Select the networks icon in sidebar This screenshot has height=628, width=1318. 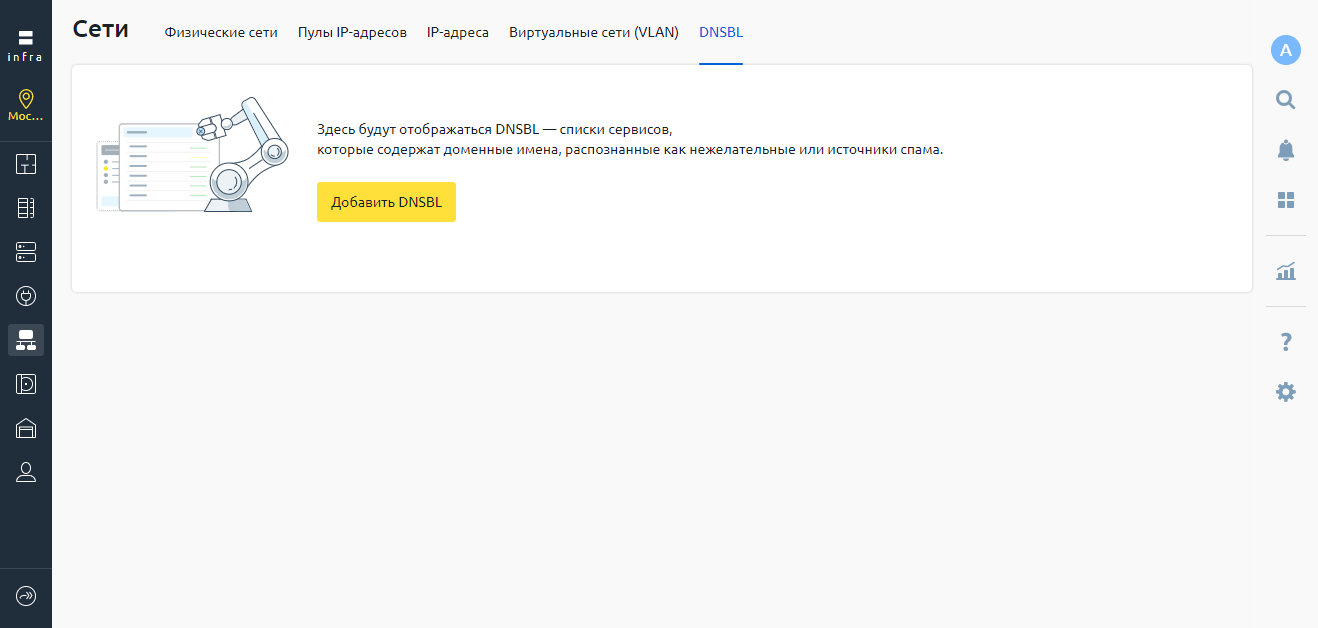pos(26,340)
